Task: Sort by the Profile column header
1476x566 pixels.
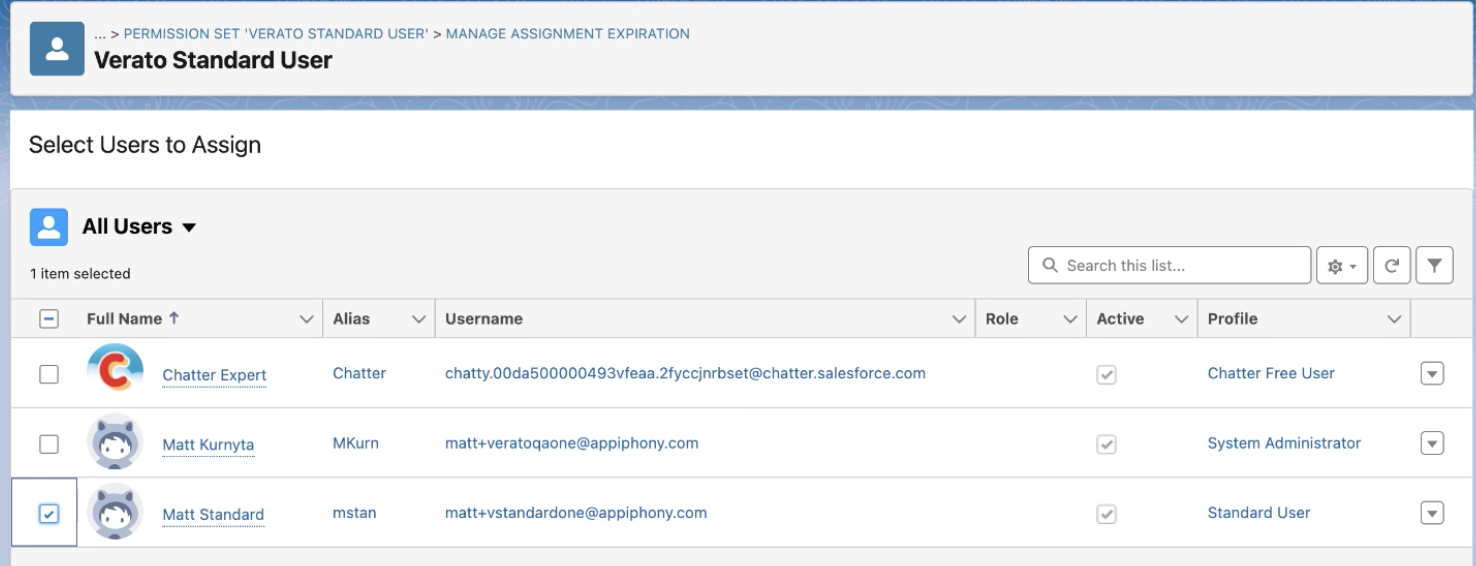Action: tap(1233, 319)
